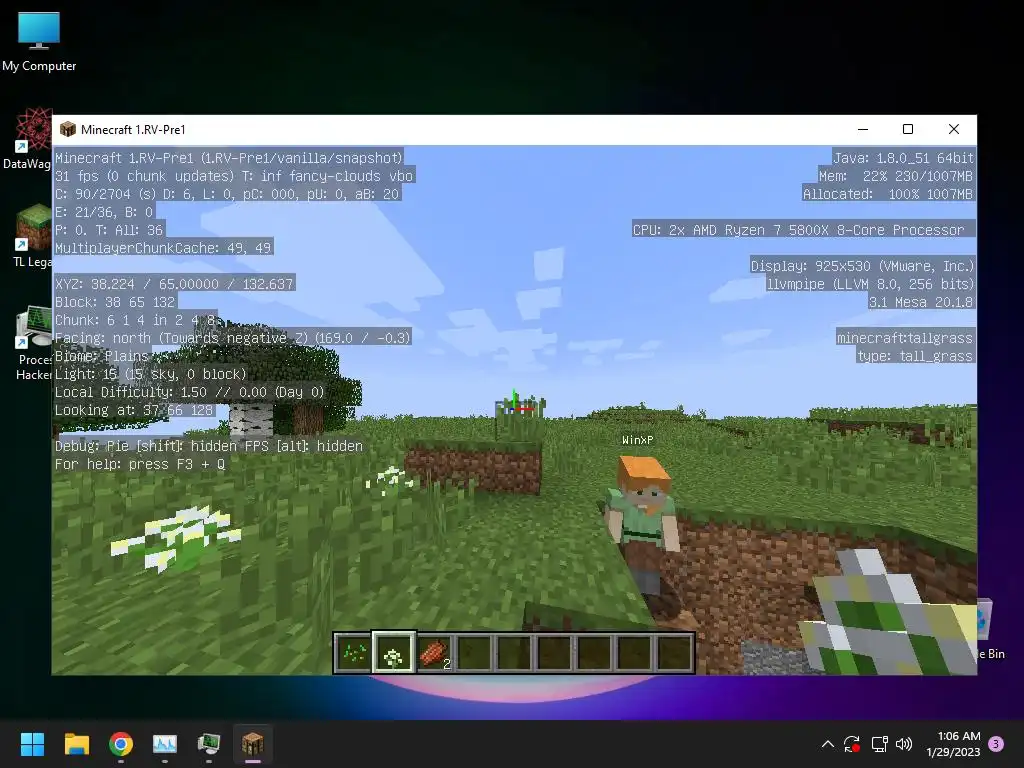
Task: Open the volume speaker tray icon
Action: click(x=904, y=744)
